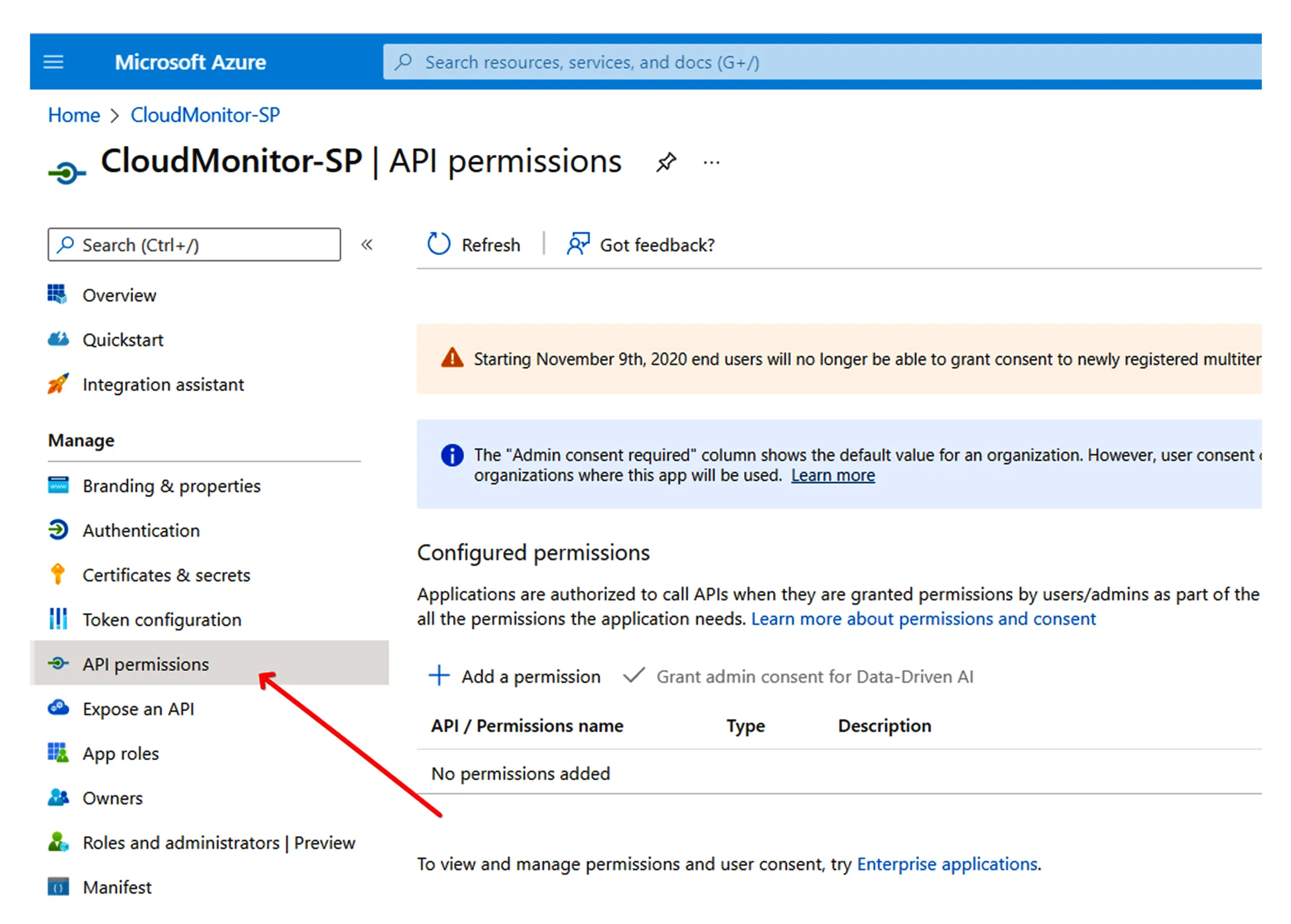1291x924 pixels.
Task: Click the Authentication arrow icon
Action: click(x=58, y=529)
